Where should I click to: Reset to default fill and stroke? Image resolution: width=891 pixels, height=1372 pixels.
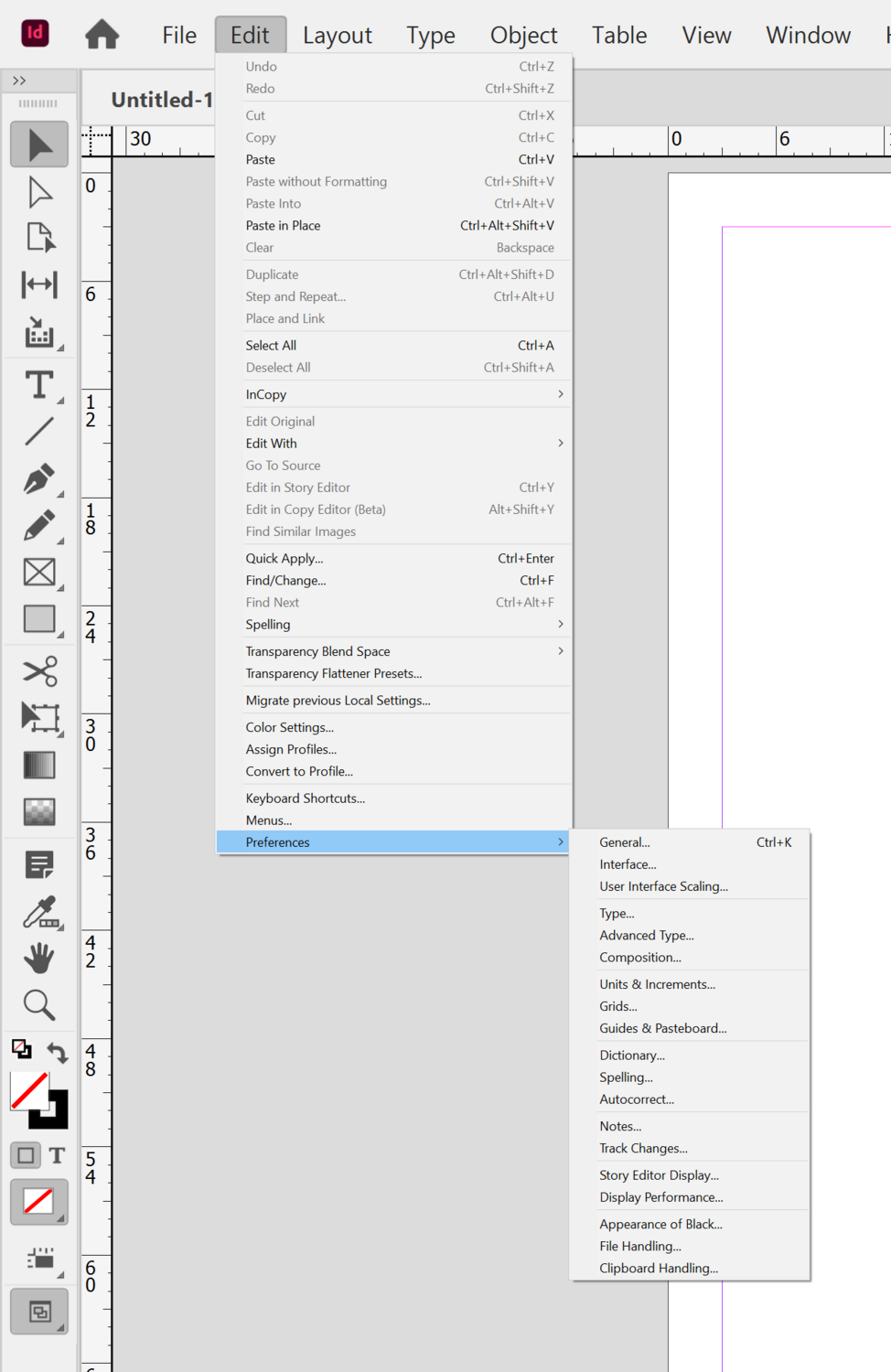pyautogui.click(x=21, y=1049)
